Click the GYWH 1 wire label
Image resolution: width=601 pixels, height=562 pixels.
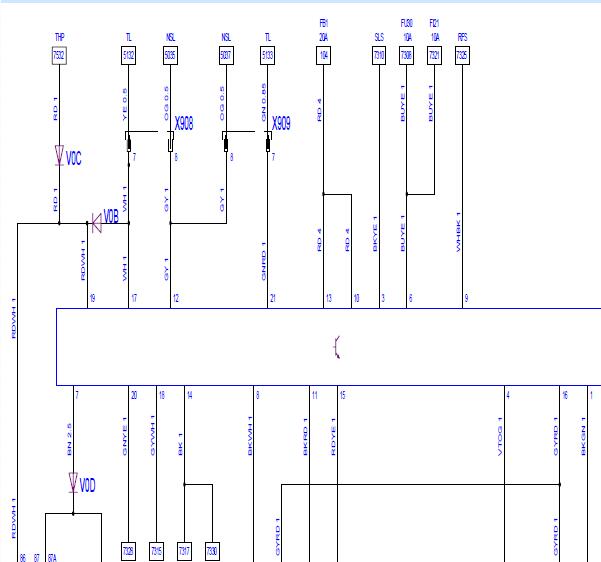pos(153,435)
